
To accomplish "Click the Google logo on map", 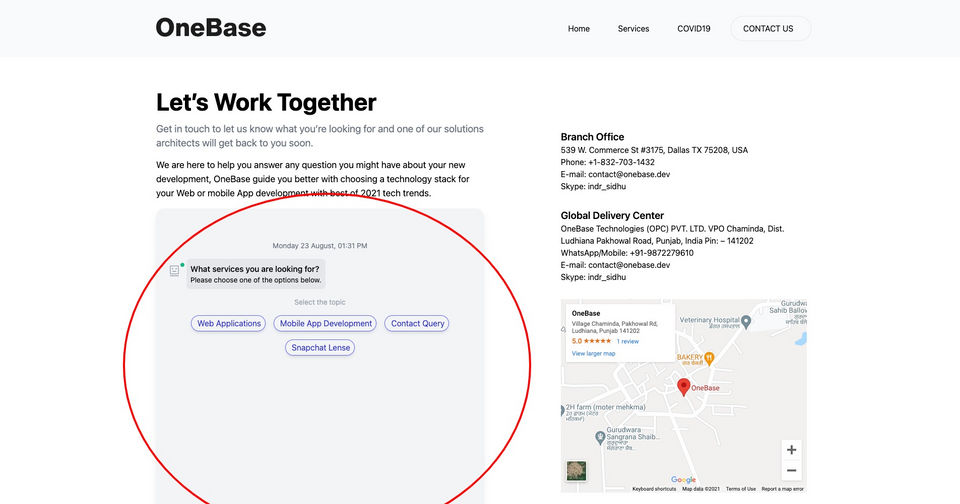I will click(683, 480).
